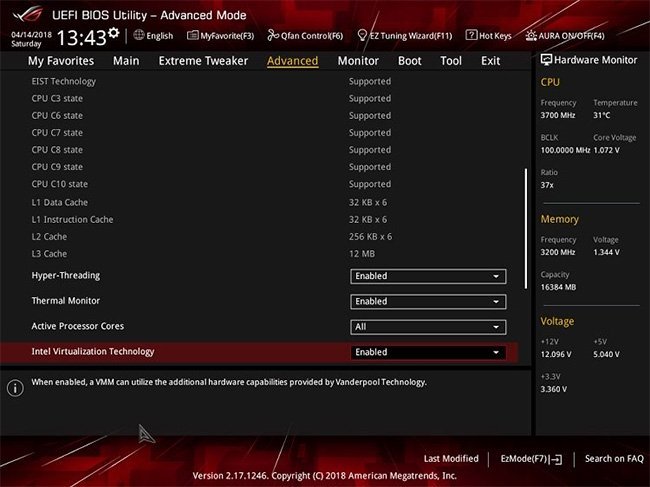The height and width of the screenshot is (487, 650).
Task: Click the 13:43 clock time
Action: (x=82, y=38)
